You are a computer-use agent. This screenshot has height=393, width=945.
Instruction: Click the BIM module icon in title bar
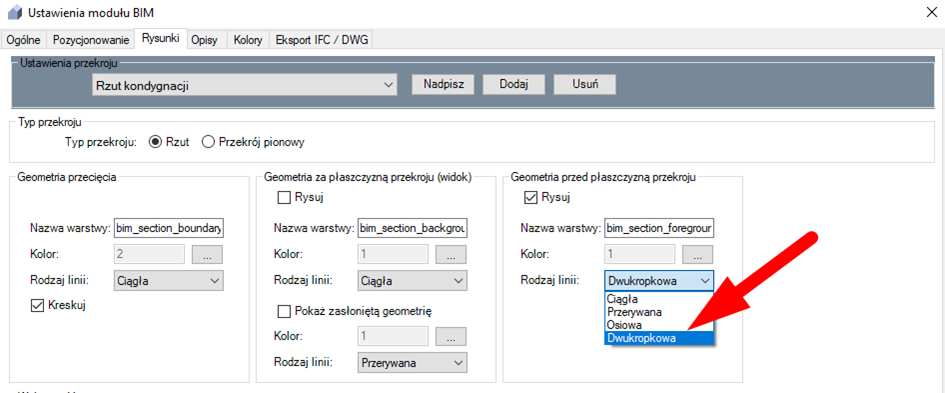(14, 13)
